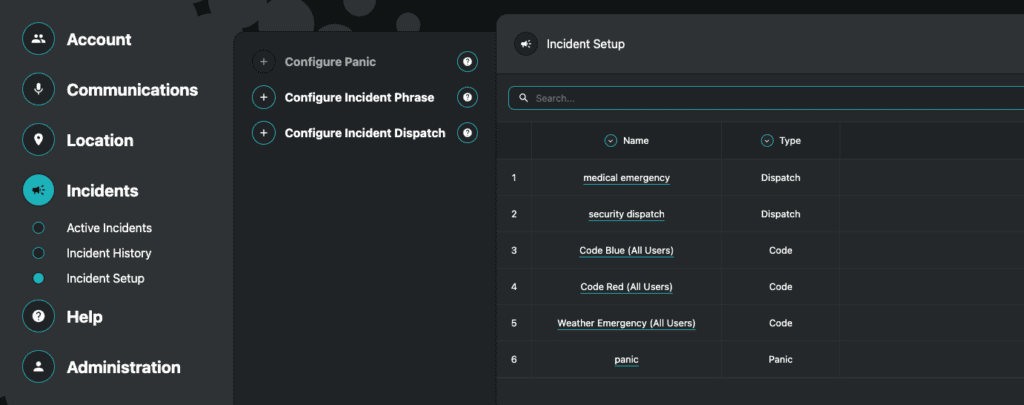This screenshot has width=1024, height=405.
Task: Open help for Configure Incident Dispatch
Action: click(x=467, y=133)
